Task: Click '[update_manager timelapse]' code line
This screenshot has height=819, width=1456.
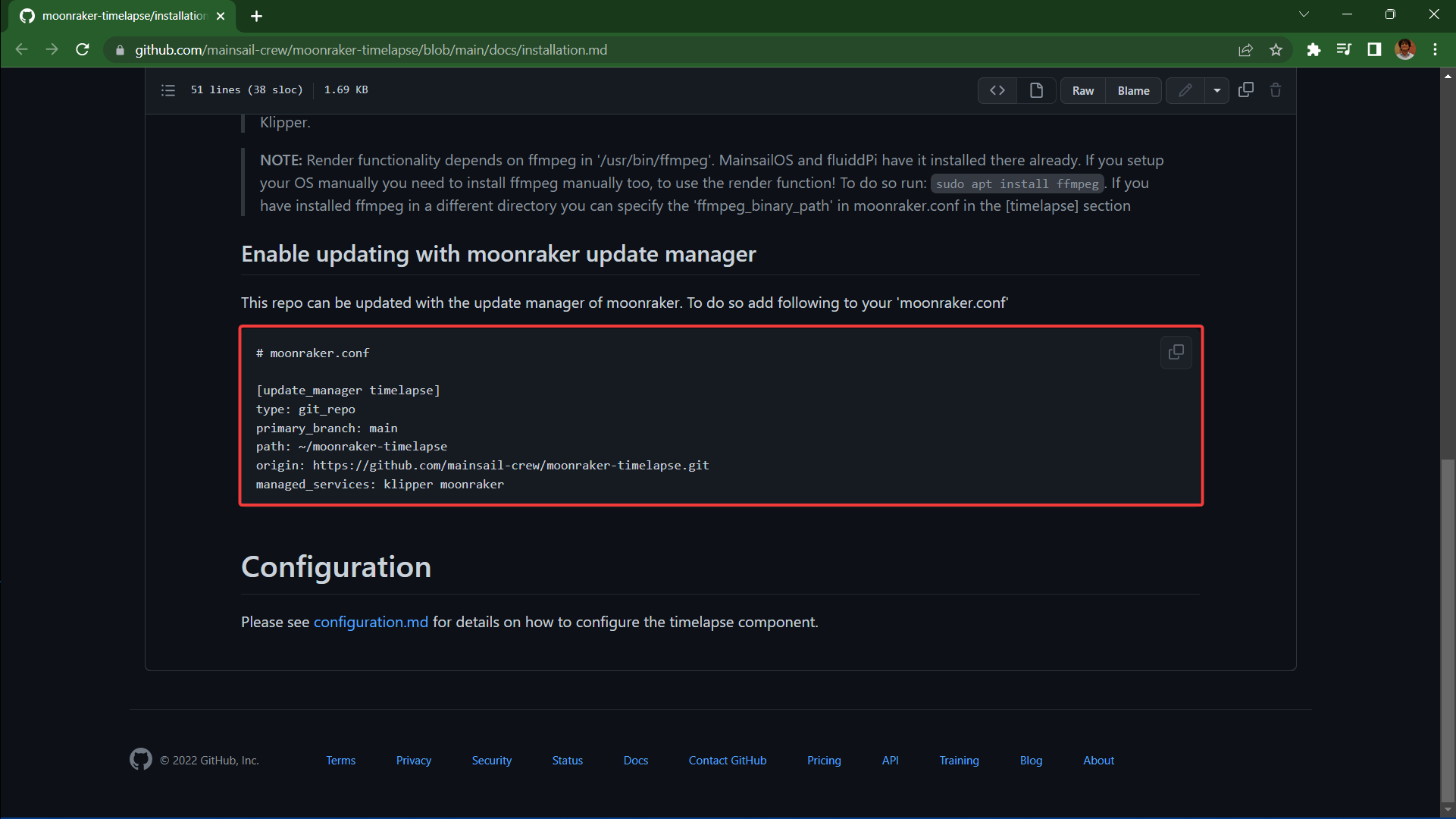Action: click(x=348, y=391)
